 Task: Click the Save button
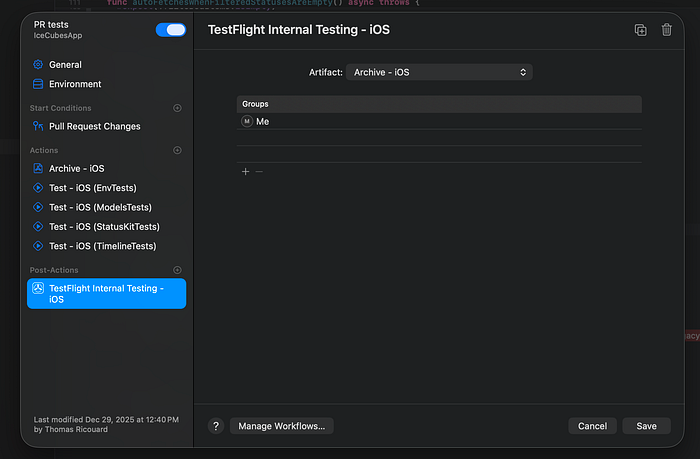(x=646, y=426)
